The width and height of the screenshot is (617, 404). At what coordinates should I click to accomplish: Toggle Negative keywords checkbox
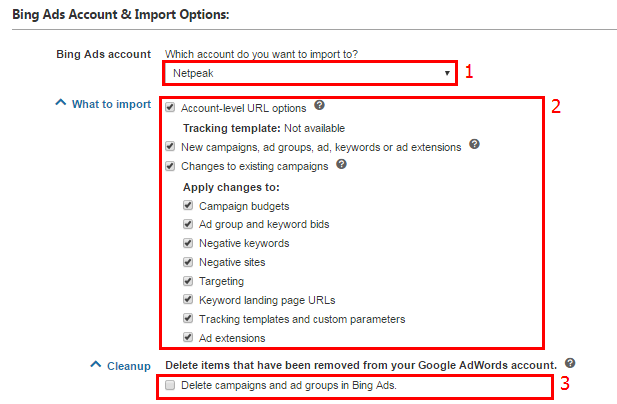tap(188, 243)
